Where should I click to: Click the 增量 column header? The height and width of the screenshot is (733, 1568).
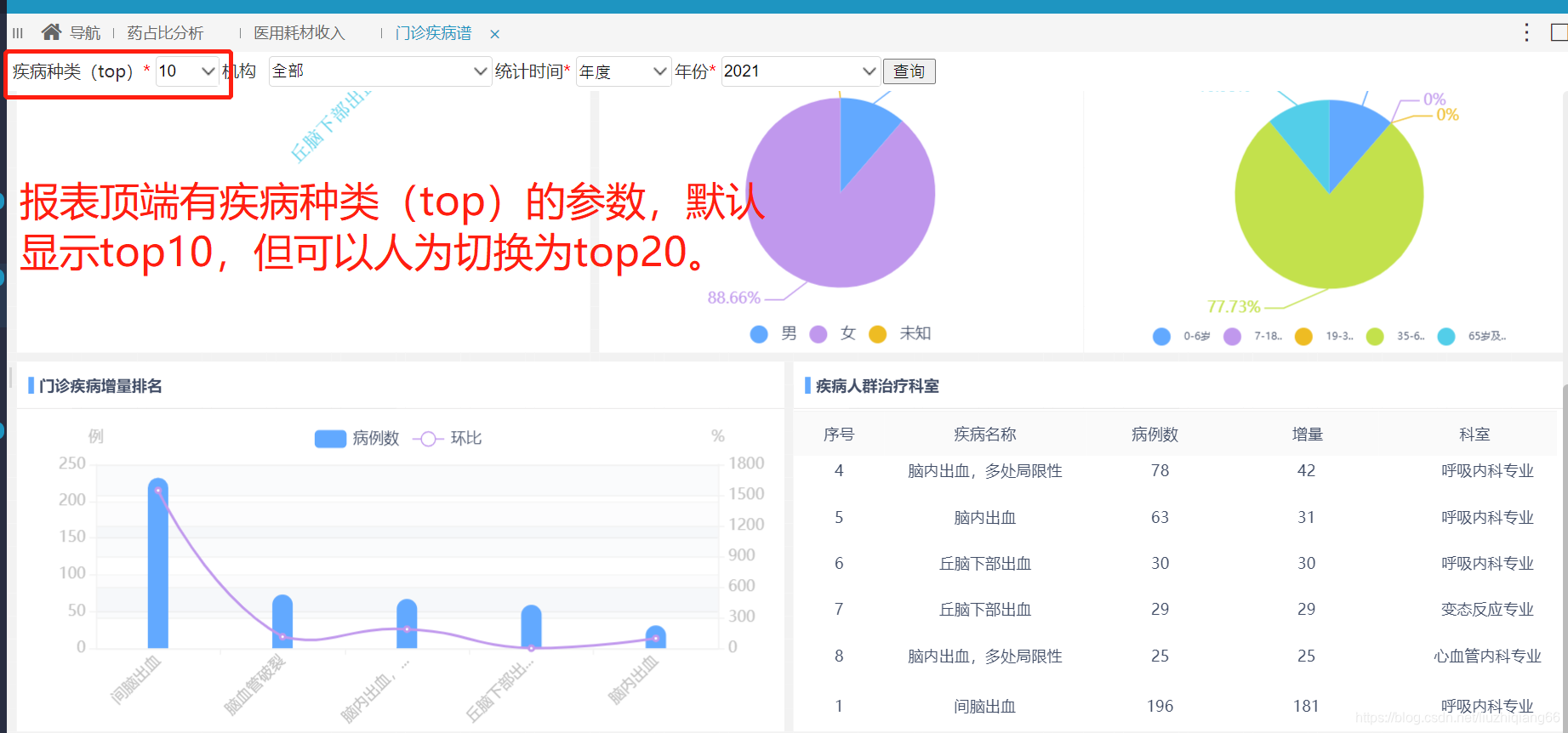[x=1308, y=435]
